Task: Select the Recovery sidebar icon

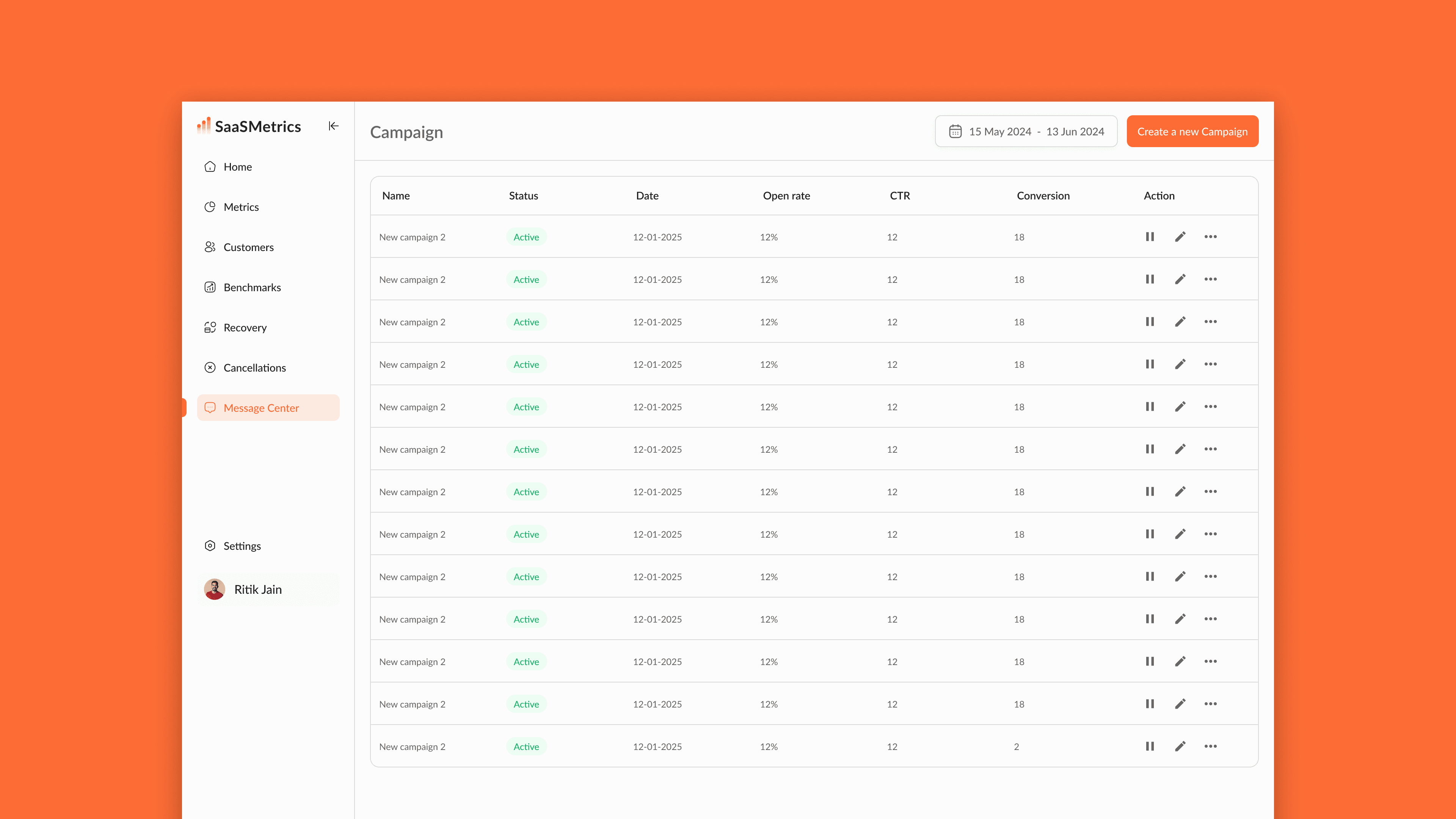Action: click(210, 327)
